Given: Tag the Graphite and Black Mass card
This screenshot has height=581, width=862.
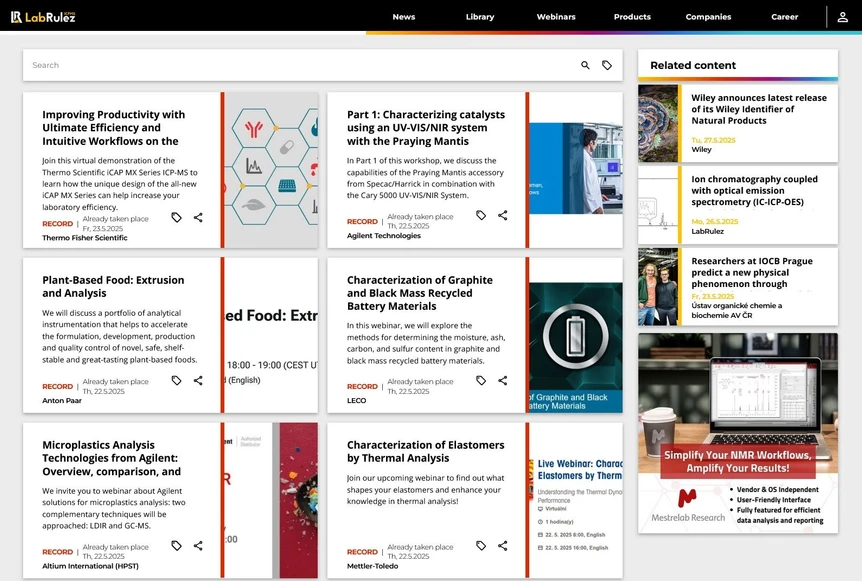Looking at the screenshot, I should coord(480,380).
